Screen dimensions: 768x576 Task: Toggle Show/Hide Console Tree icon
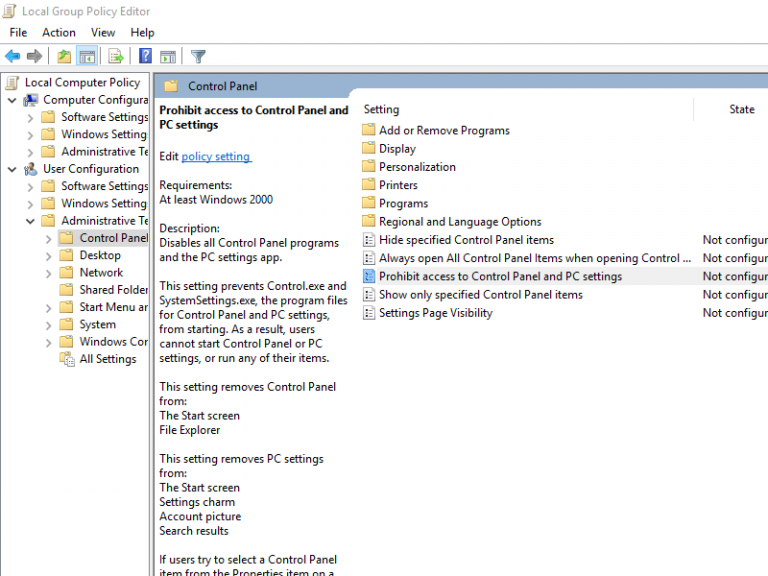tap(88, 56)
